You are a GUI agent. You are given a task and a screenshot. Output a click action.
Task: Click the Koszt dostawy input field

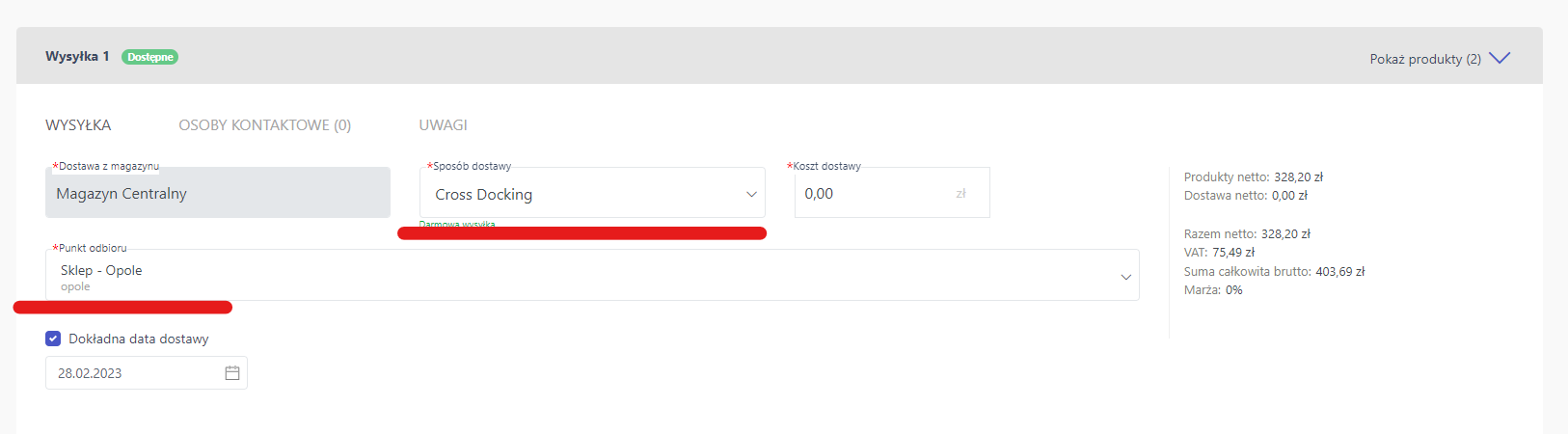pos(892,193)
